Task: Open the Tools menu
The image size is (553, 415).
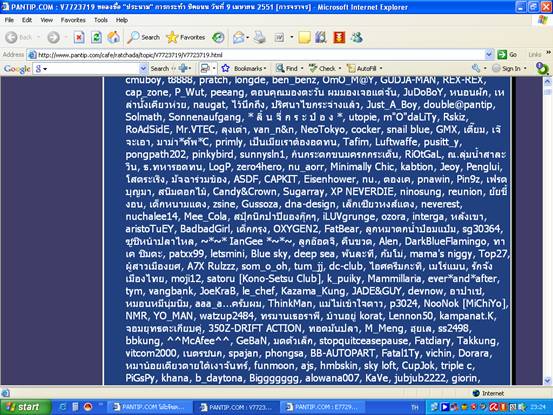Action: (x=101, y=20)
